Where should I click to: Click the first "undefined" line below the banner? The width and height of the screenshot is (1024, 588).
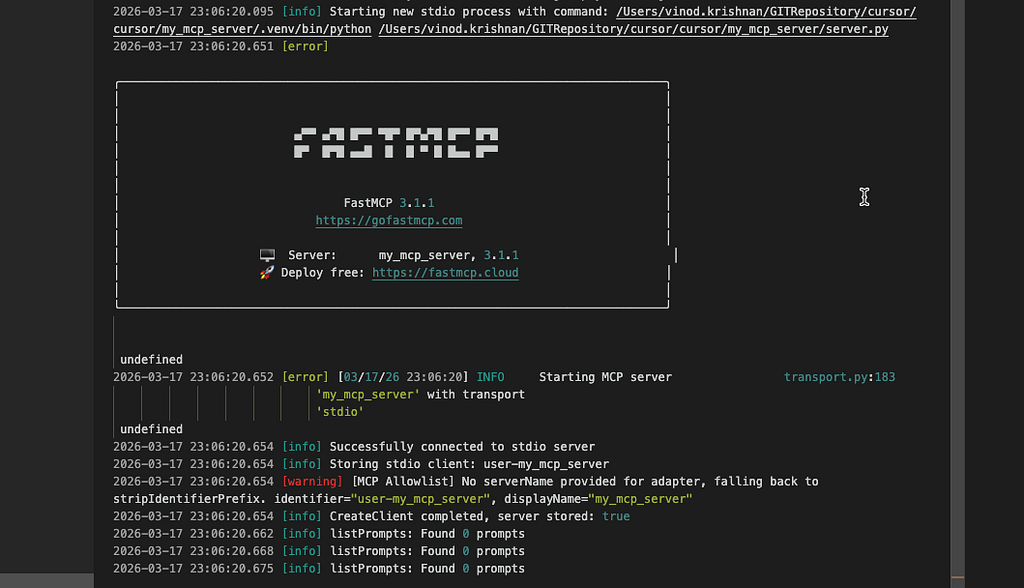pos(152,360)
